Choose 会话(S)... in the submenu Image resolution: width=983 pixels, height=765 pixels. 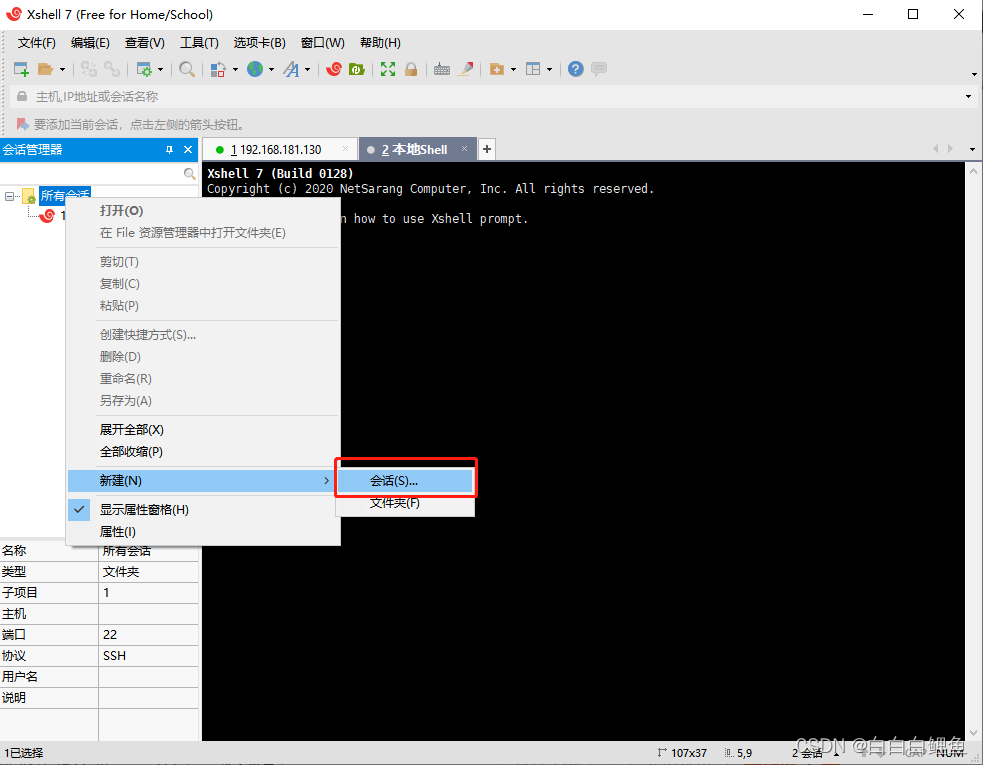point(405,481)
